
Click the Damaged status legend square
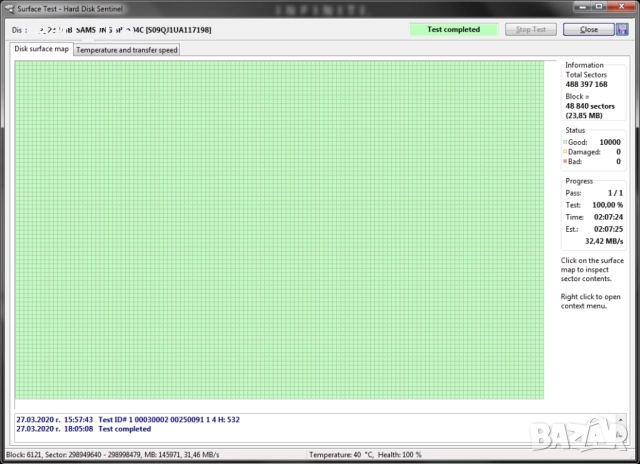click(x=566, y=152)
